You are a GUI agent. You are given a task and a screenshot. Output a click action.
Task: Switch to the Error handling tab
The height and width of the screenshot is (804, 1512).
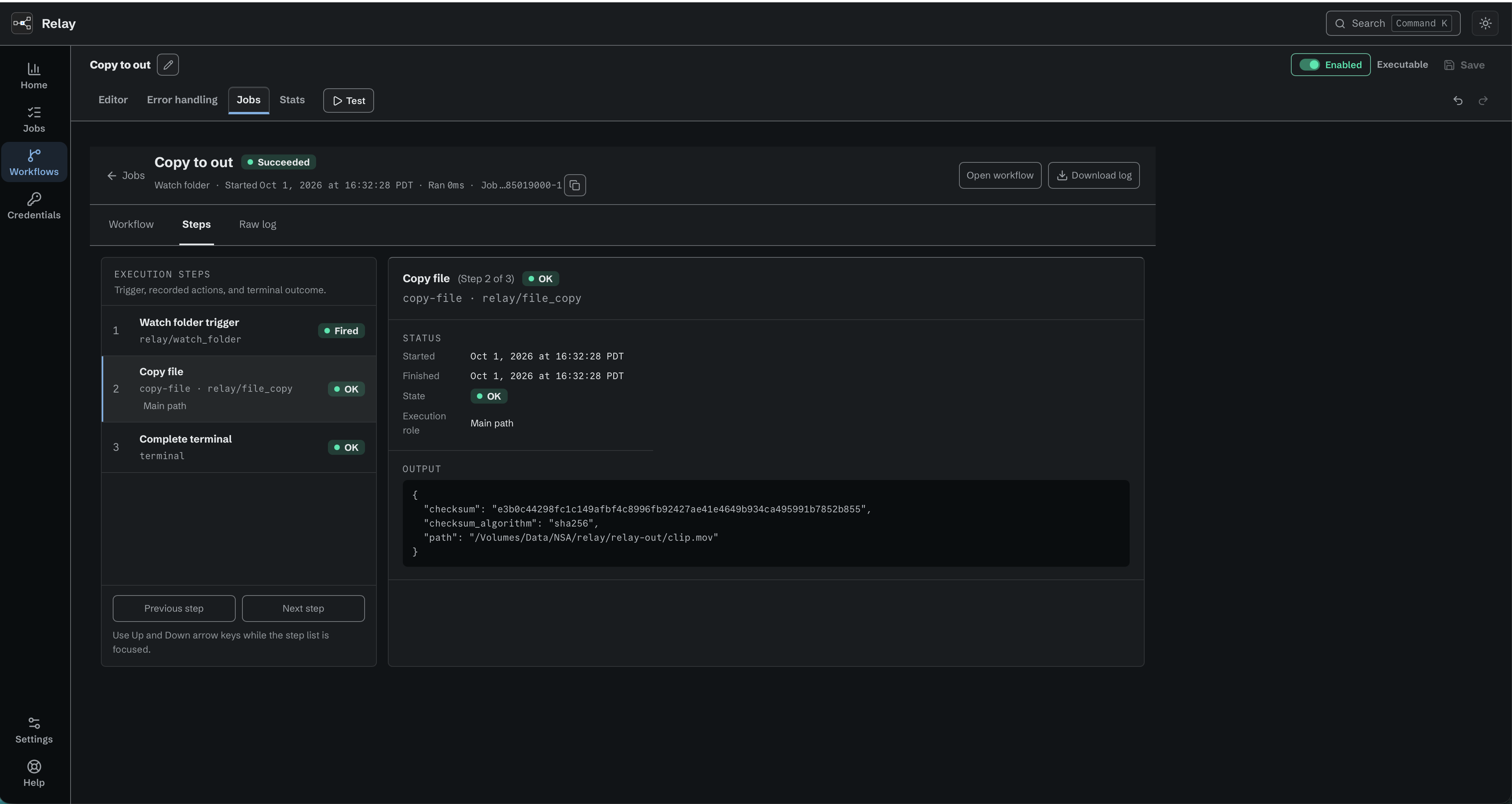(x=182, y=100)
